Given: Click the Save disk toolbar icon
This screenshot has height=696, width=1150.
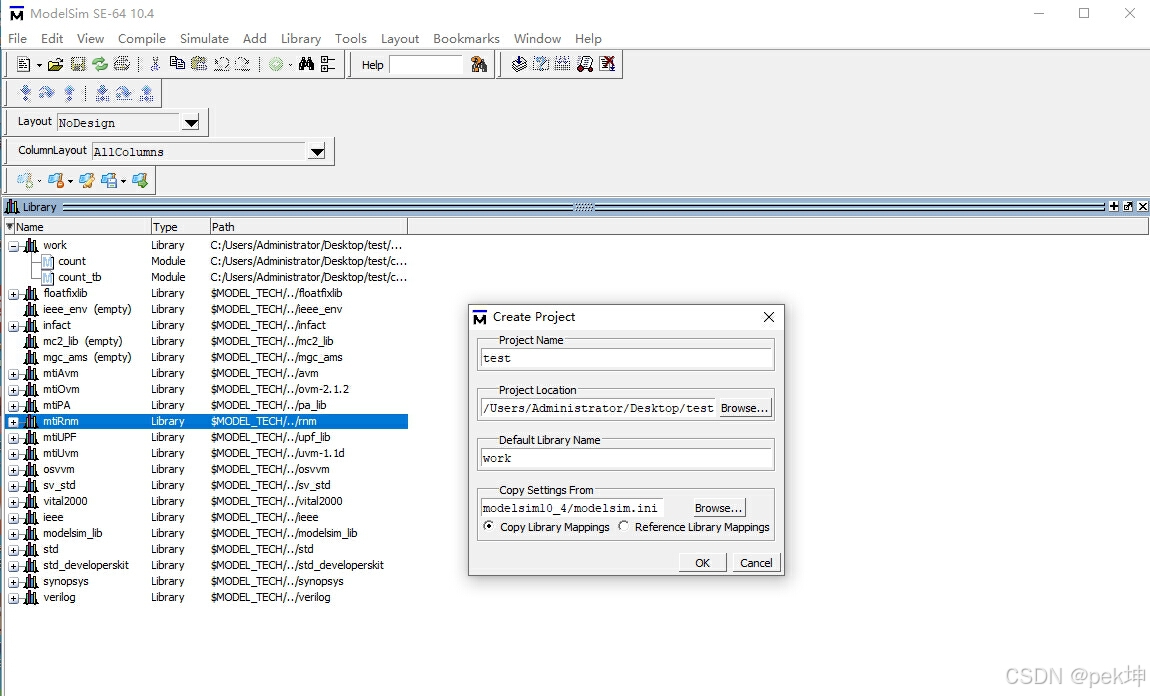Looking at the screenshot, I should (78, 65).
